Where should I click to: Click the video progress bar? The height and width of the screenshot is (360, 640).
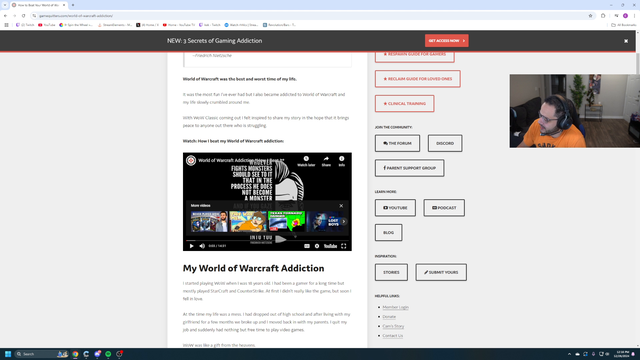pos(267,240)
